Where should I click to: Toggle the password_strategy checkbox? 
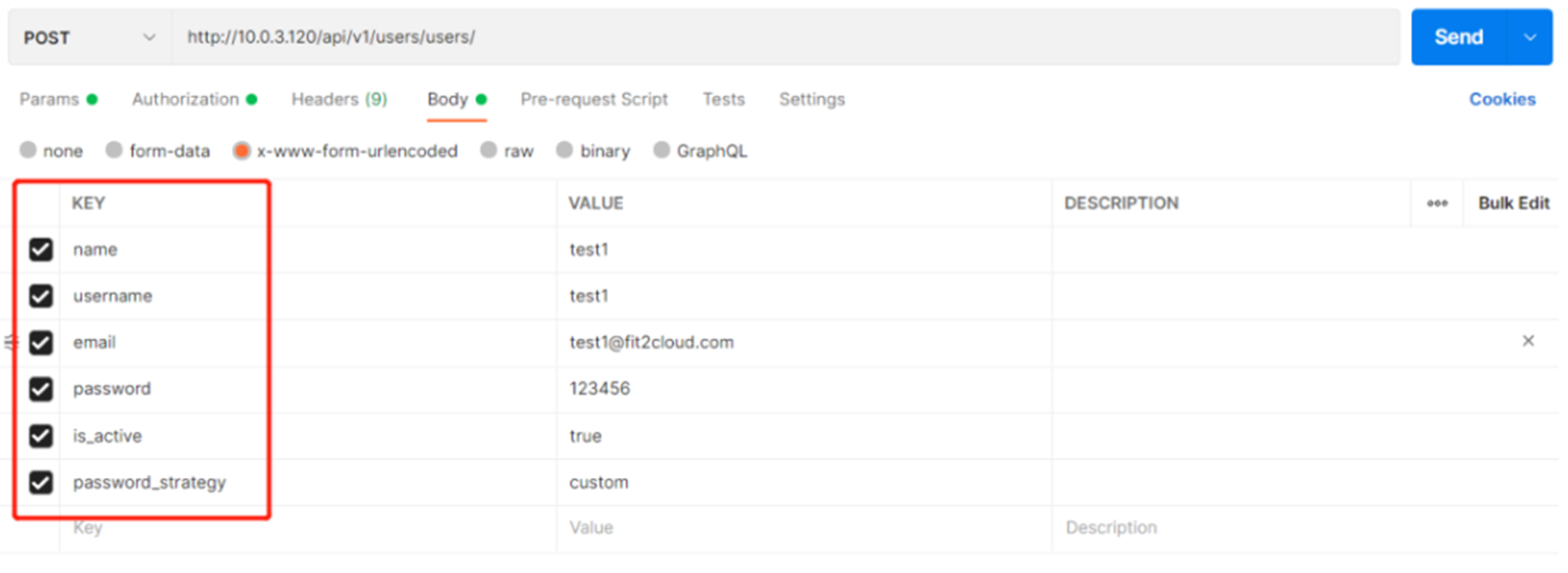41,482
